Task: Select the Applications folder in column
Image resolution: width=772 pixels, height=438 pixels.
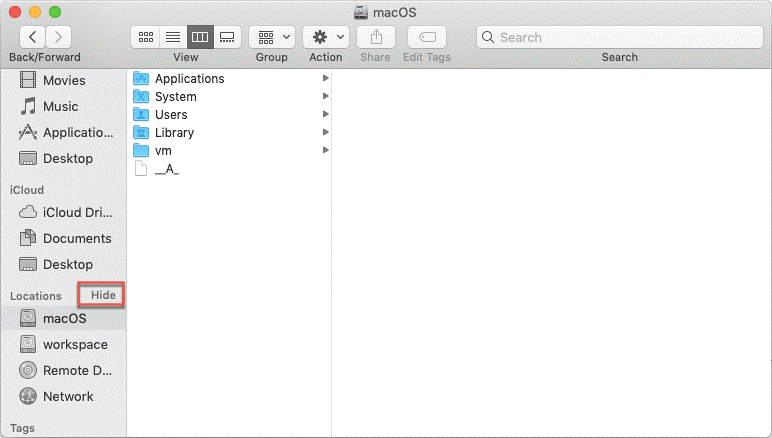Action: 229,78
